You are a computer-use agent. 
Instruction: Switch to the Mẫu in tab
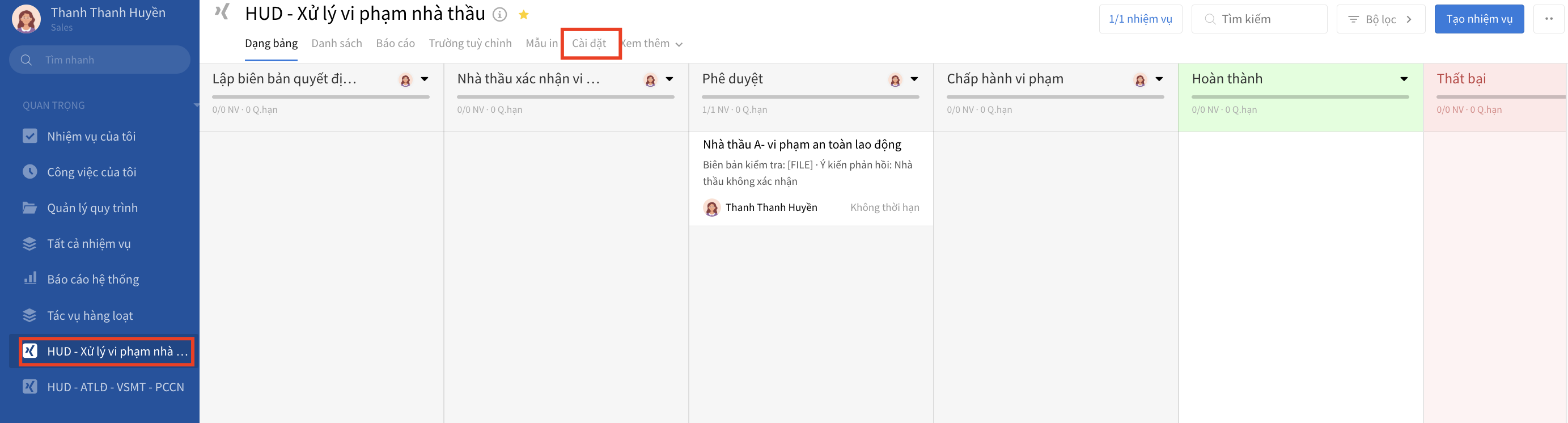pos(541,43)
